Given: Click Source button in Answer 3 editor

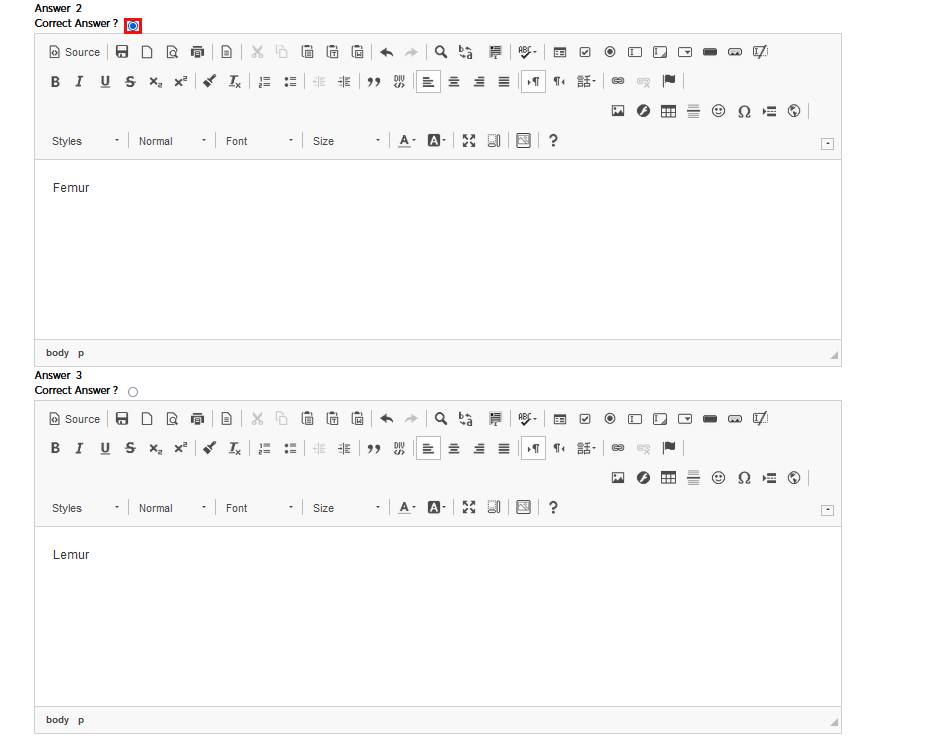Looking at the screenshot, I should [x=75, y=419].
